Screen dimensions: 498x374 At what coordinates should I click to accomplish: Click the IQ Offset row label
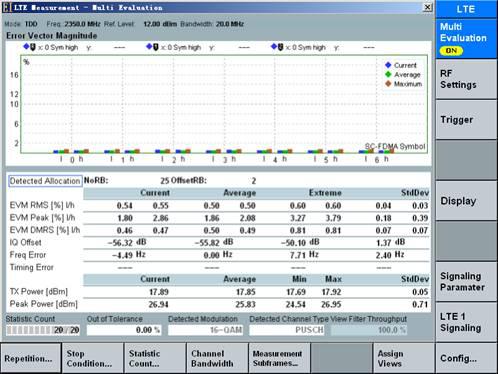[26, 242]
